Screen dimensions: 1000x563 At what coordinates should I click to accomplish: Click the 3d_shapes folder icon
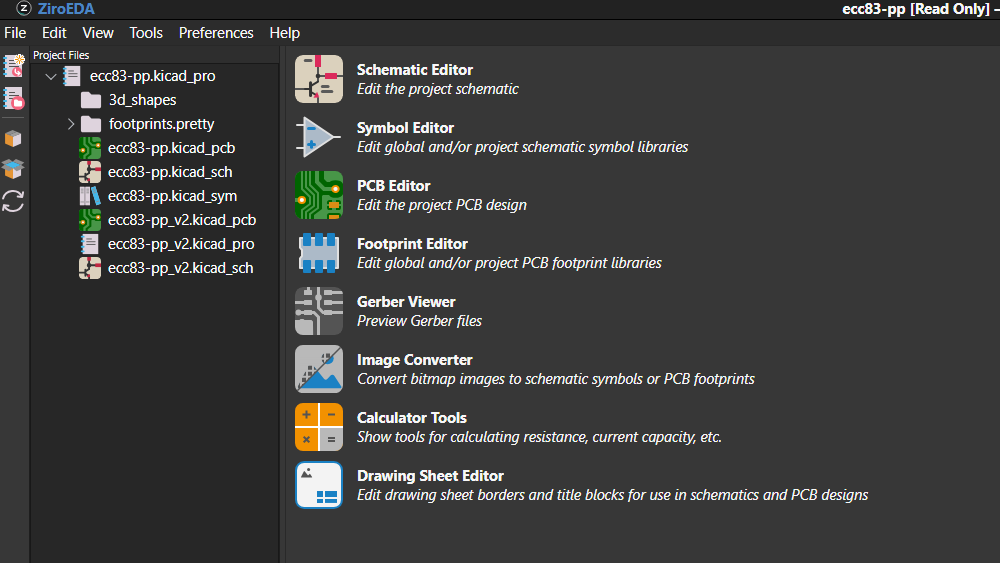coord(91,100)
